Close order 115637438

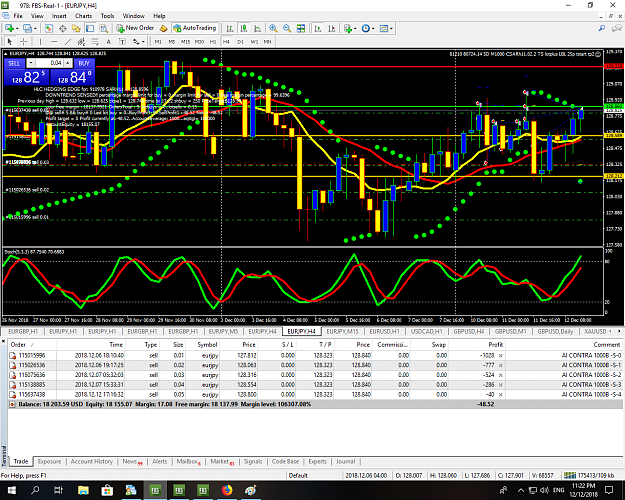tap(501, 394)
